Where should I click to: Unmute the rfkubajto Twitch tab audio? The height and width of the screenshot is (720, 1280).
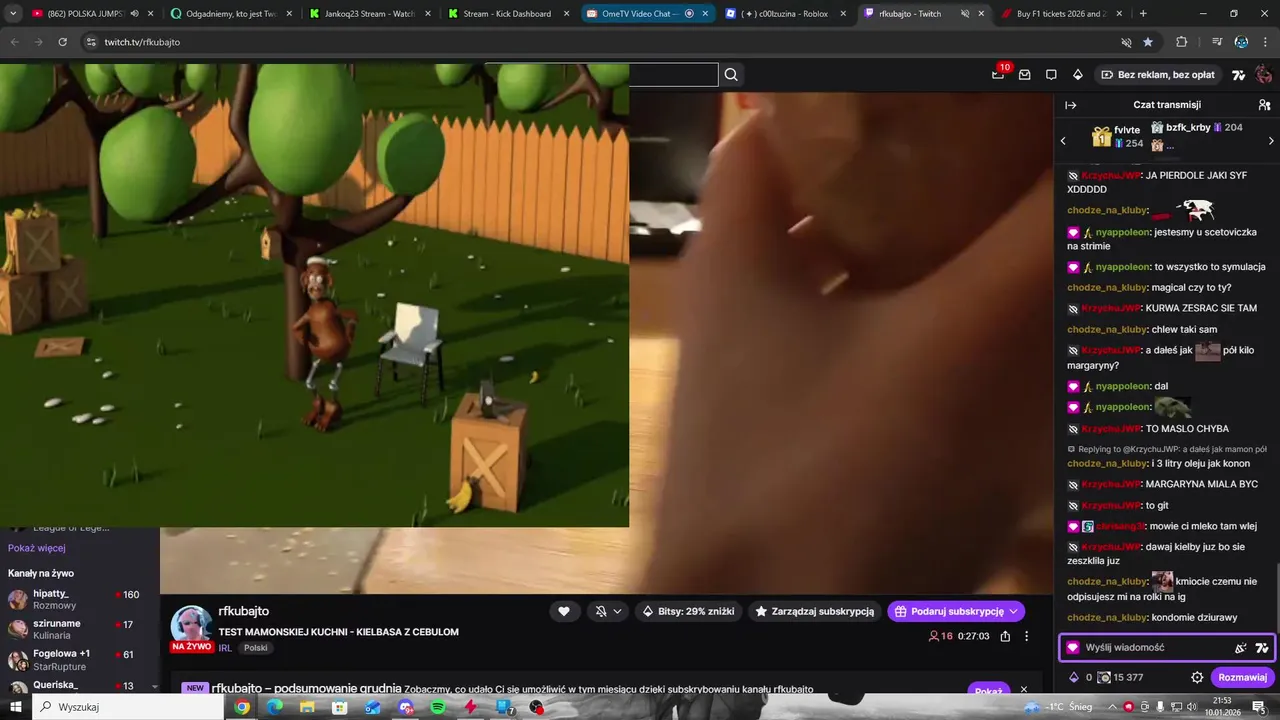click(x=965, y=14)
